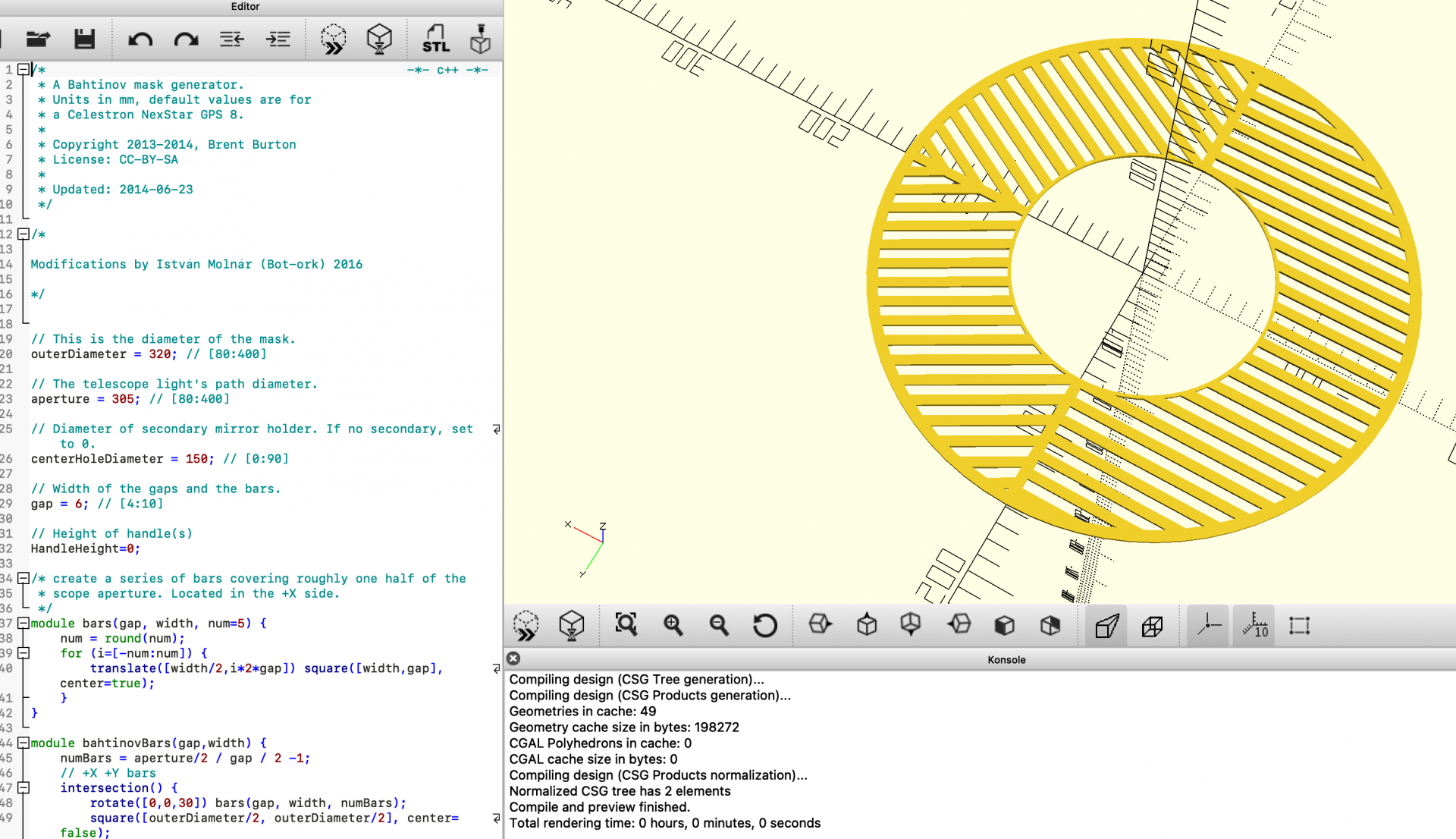Image resolution: width=1456 pixels, height=839 pixels.
Task: Click 'CGAL Polyhedrons in cache: 0' line
Action: (600, 743)
